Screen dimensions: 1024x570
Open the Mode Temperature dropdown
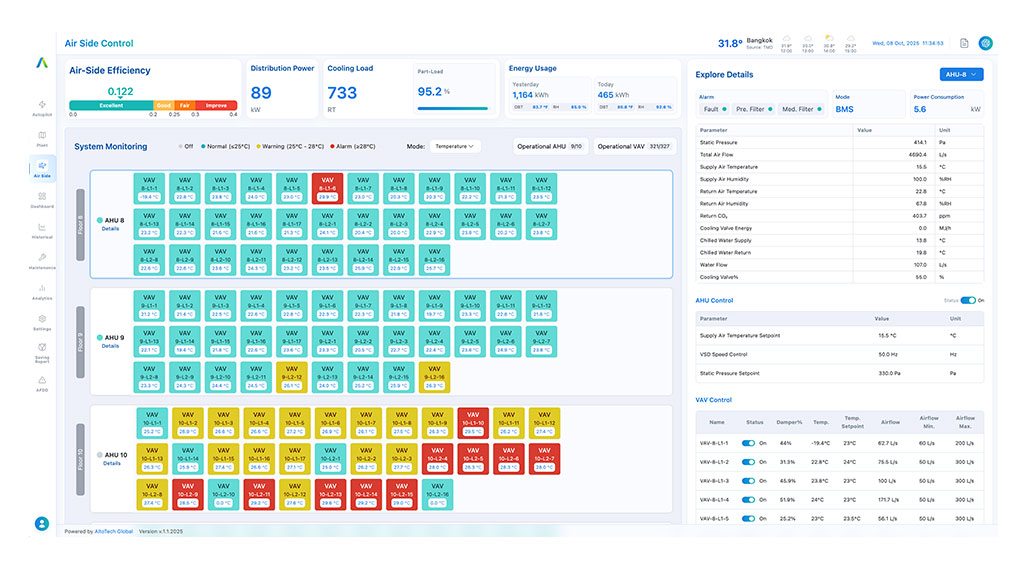pos(456,146)
